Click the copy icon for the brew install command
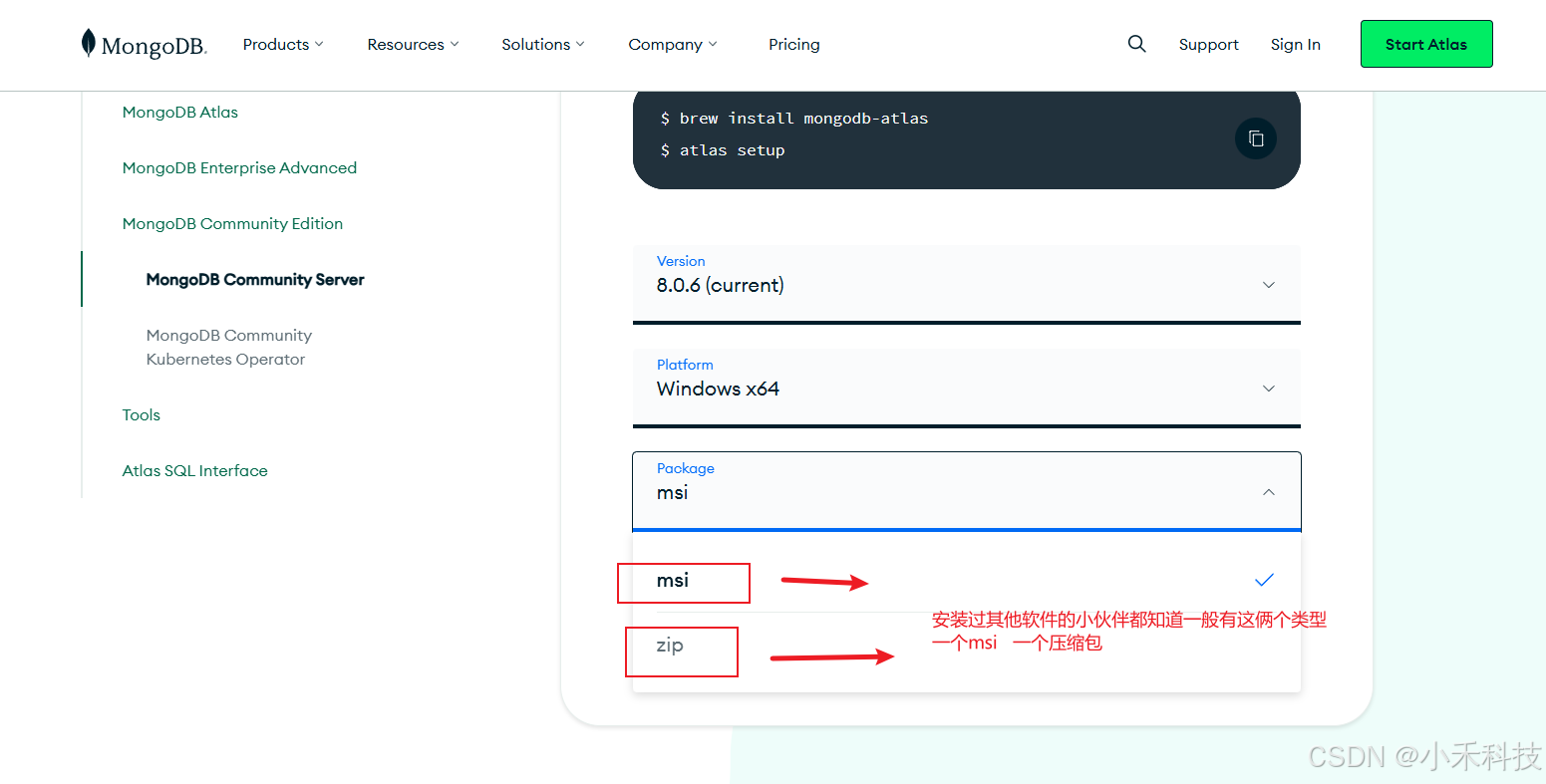This screenshot has height=784, width=1546. point(1255,138)
